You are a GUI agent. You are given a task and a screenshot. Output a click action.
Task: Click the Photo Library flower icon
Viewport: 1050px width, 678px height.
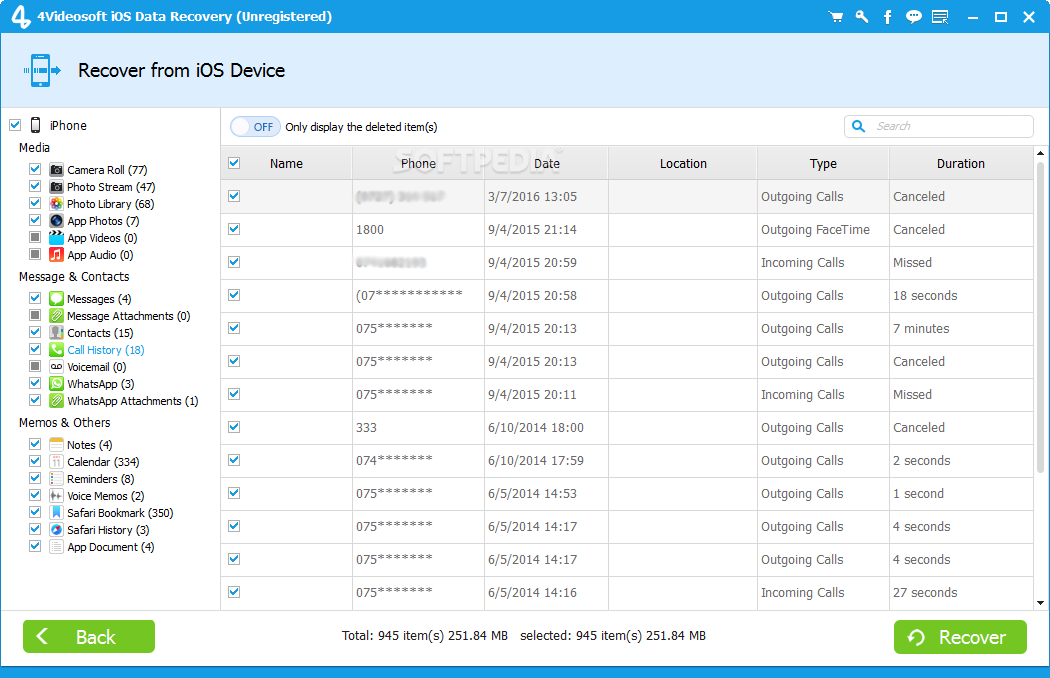(x=57, y=204)
